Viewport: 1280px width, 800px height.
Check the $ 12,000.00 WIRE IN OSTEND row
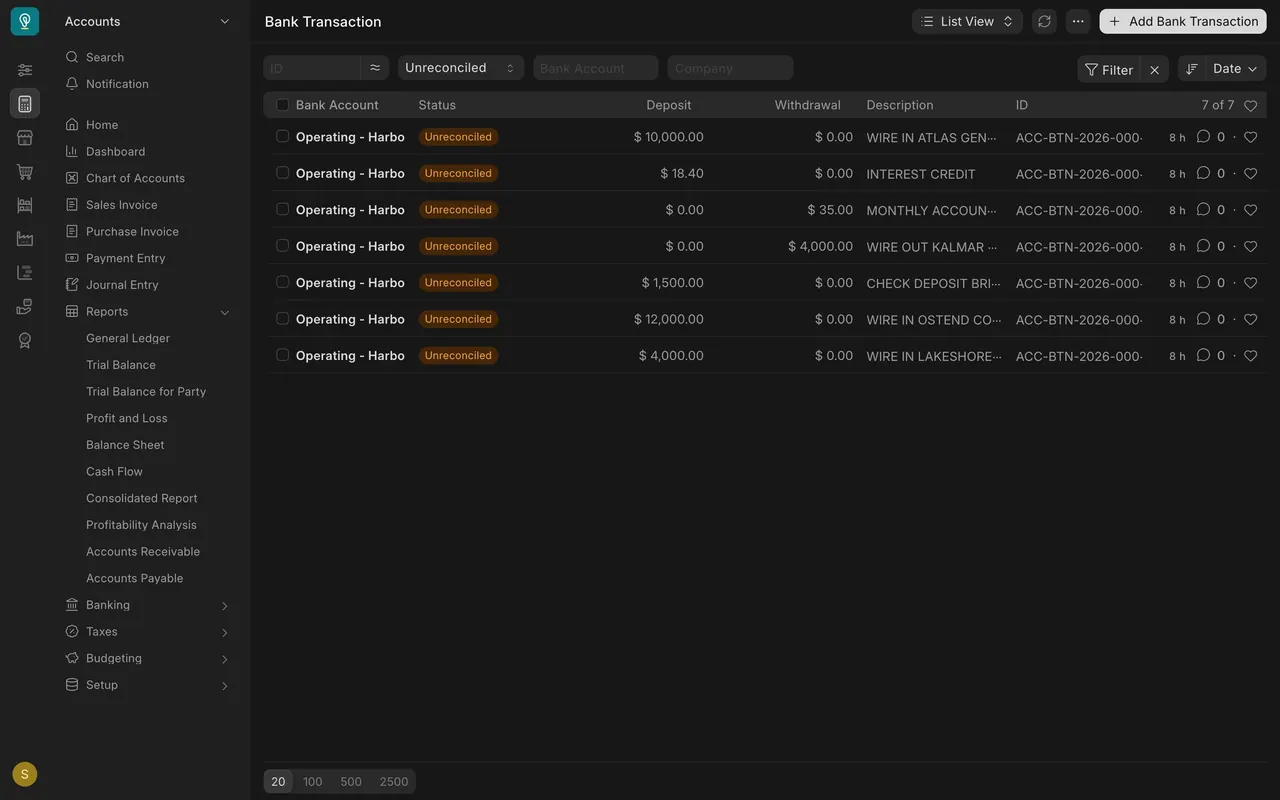tap(282, 318)
